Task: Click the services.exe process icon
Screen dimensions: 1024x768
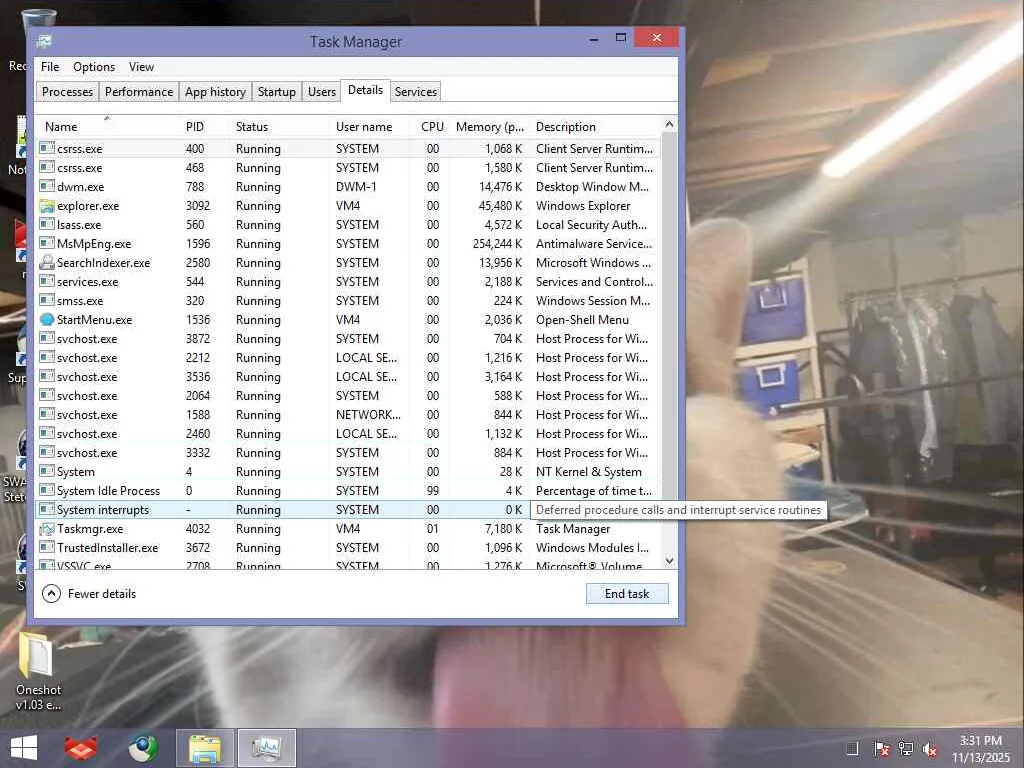Action: pos(46,281)
